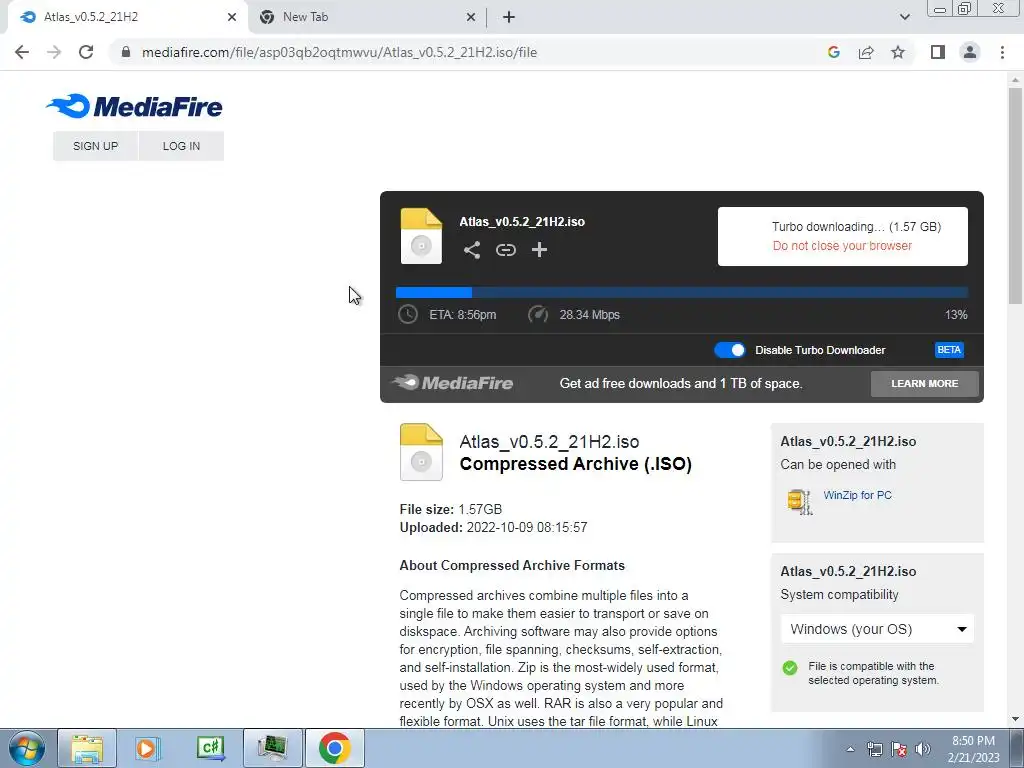Click the 28.34 Mbps speed text

click(x=589, y=315)
